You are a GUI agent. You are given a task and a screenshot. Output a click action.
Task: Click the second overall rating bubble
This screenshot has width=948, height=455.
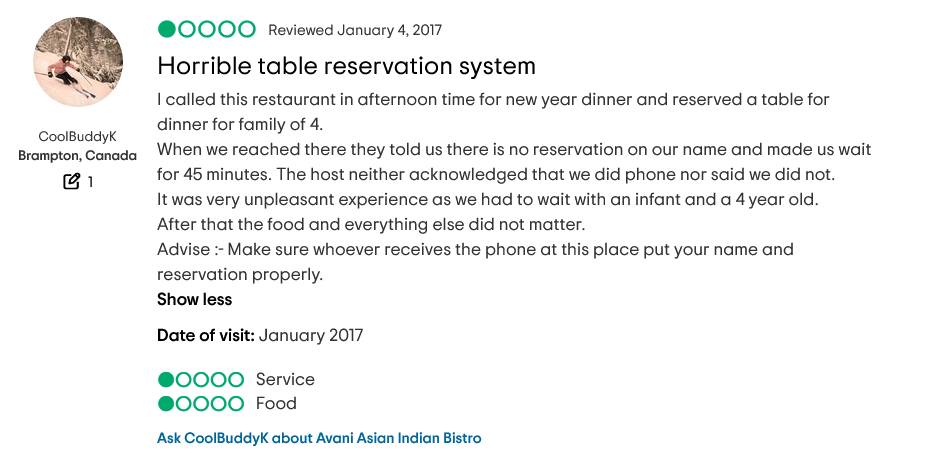click(x=187, y=29)
